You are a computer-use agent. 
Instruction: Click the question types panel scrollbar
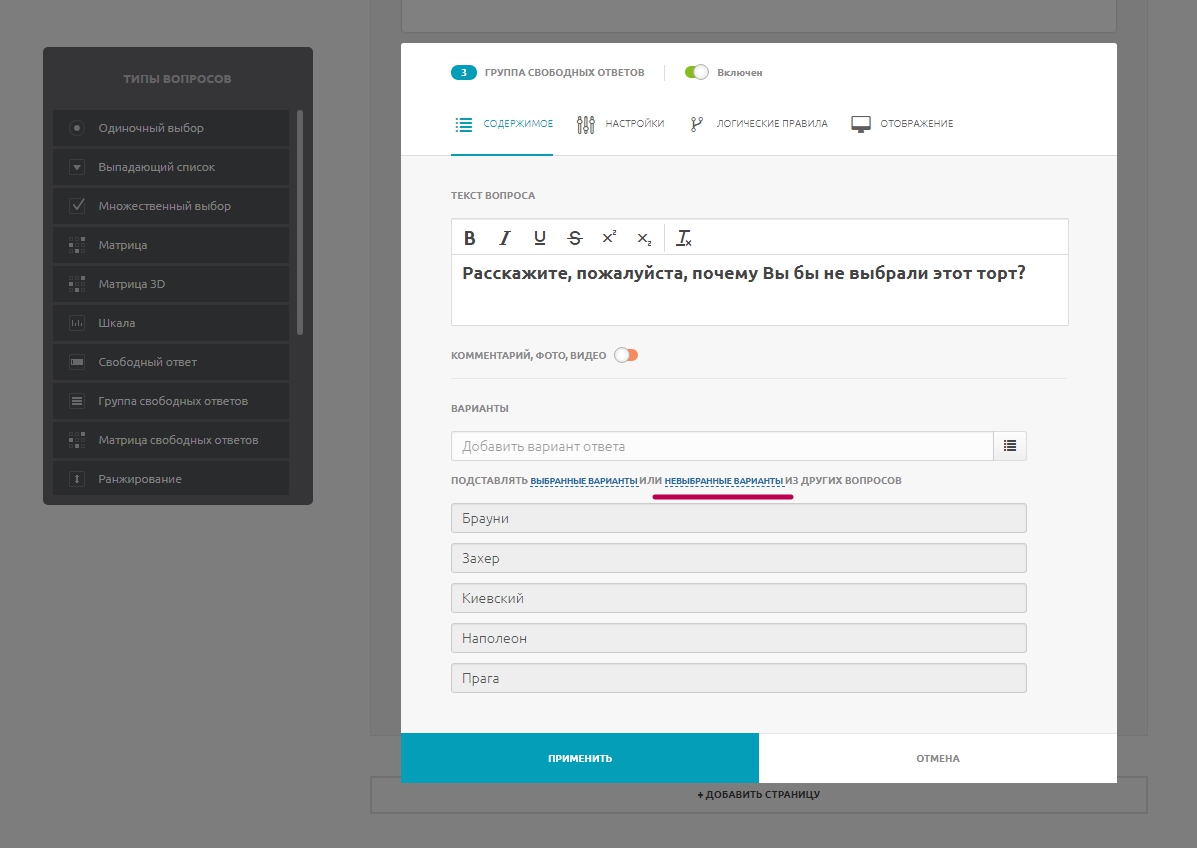[x=300, y=222]
